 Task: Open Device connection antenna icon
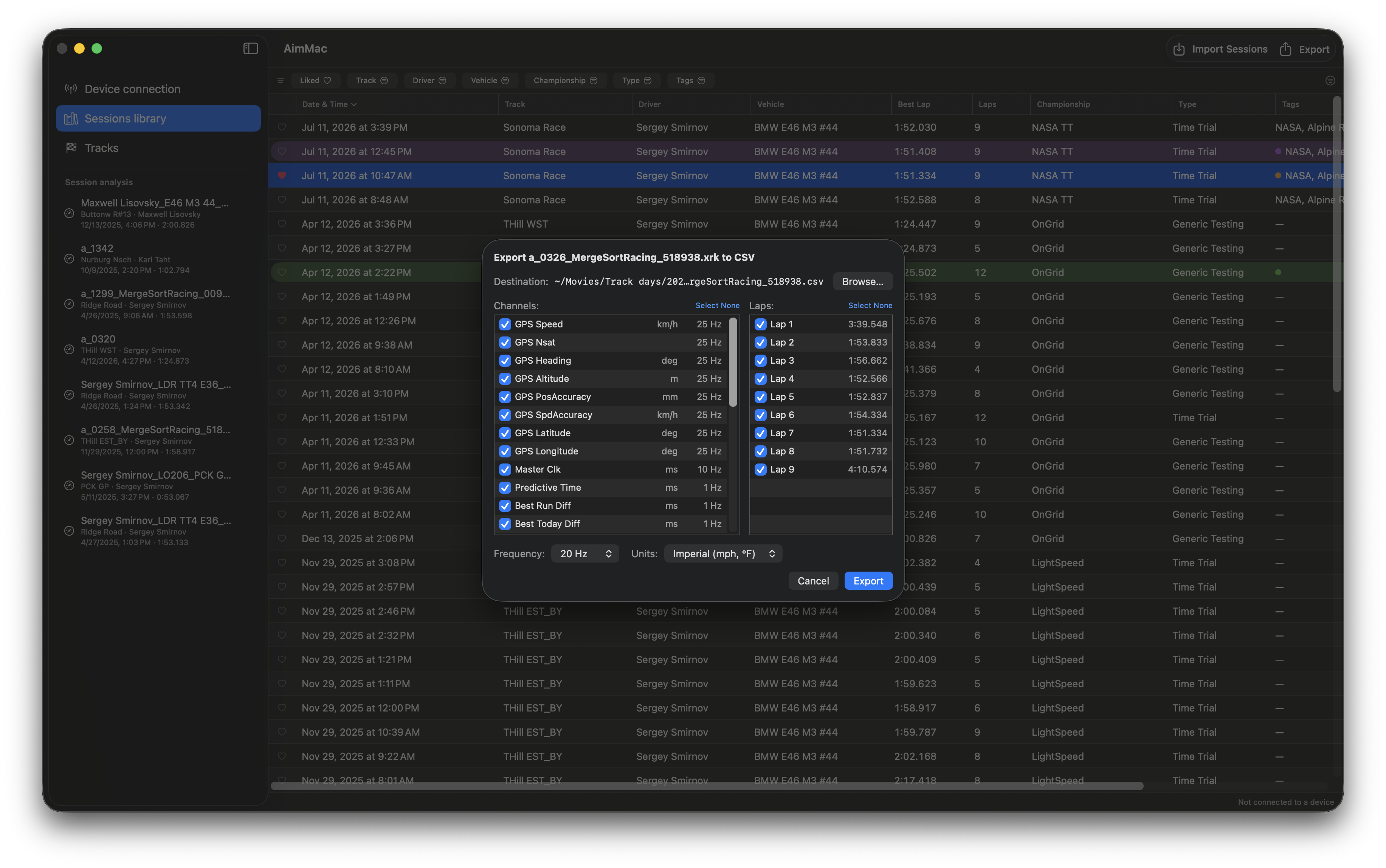click(71, 89)
